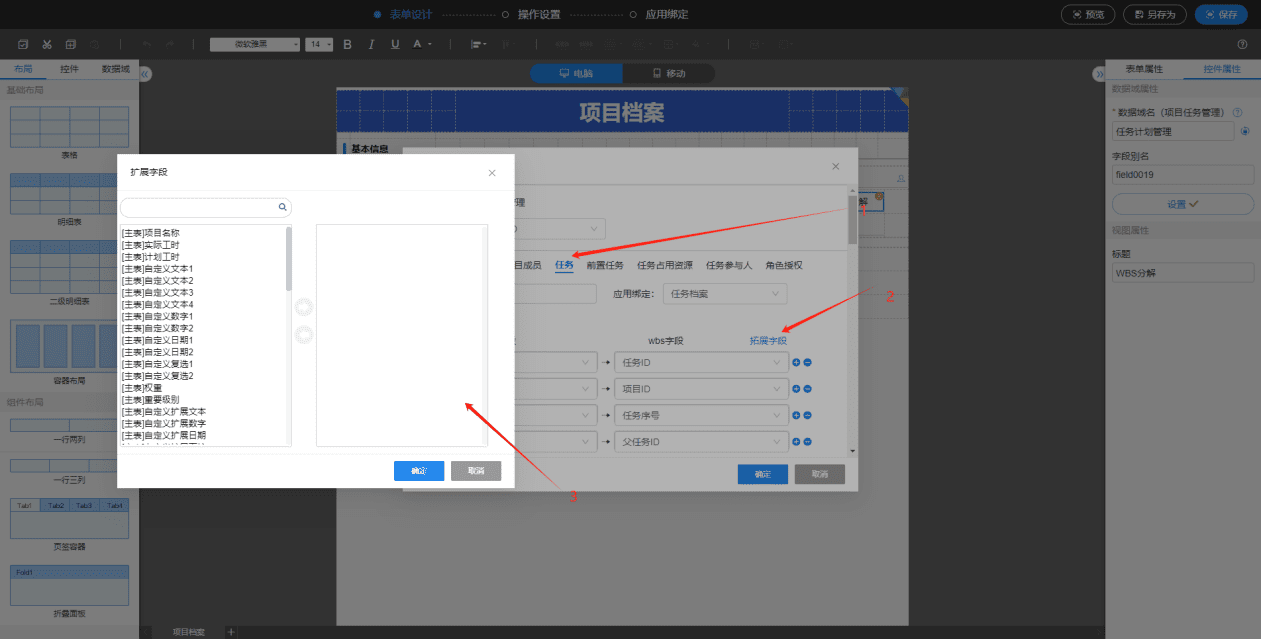The width and height of the screenshot is (1261, 639).
Task: Click the magnifier search icon in 扩展字段 dialog
Action: coord(283,208)
